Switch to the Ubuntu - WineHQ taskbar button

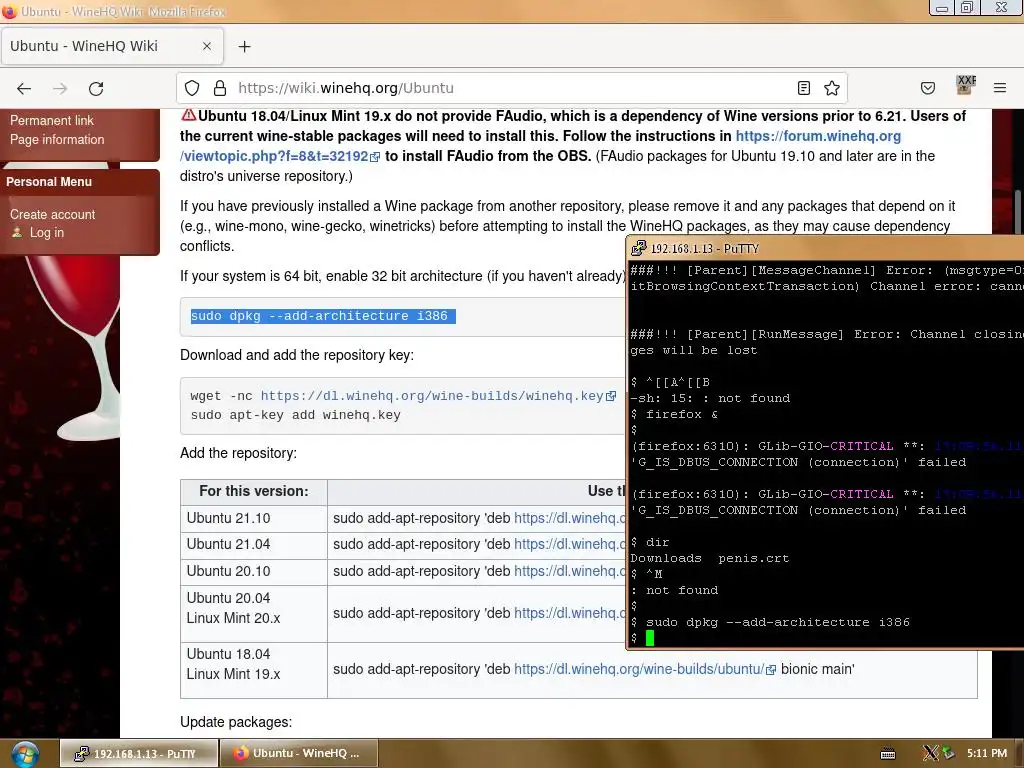[x=299, y=753]
